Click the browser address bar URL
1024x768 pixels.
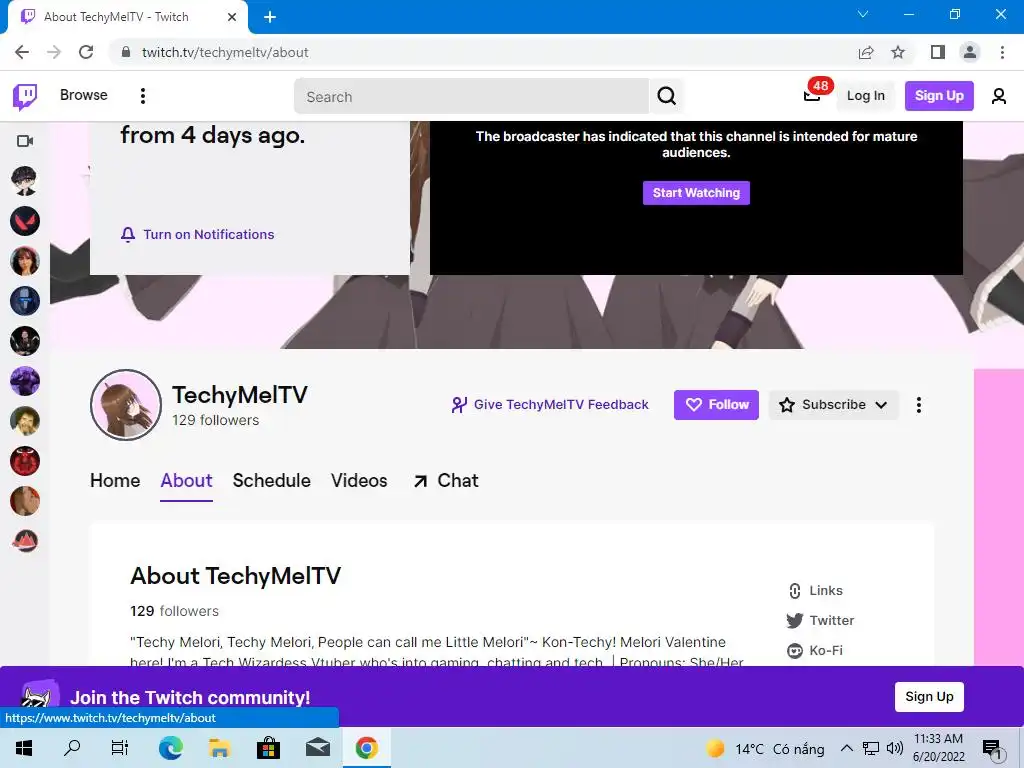(225, 52)
